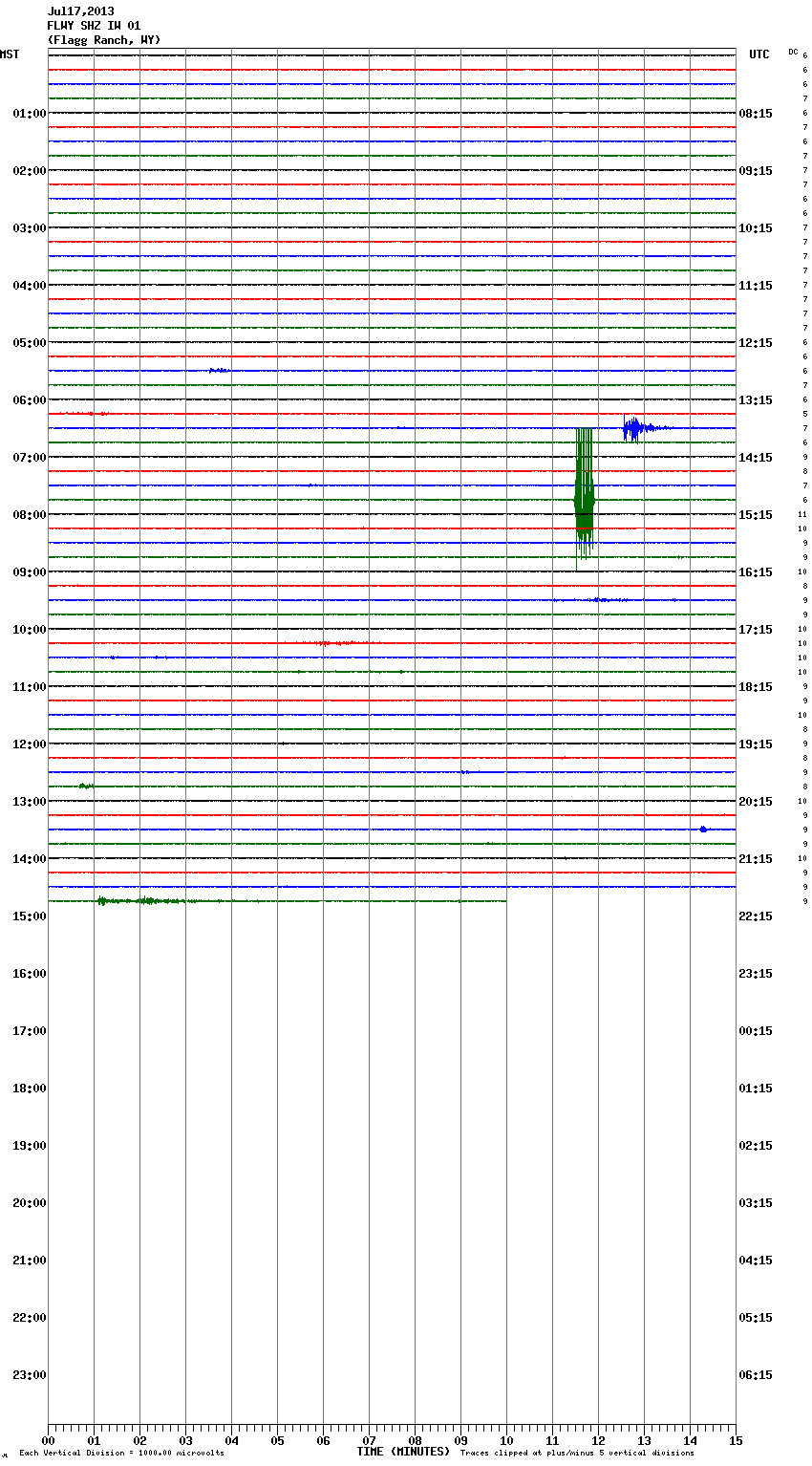Click the '00' minute tick label on the bottom axis
Viewport: 812px width, 1466px height.
tap(48, 1440)
